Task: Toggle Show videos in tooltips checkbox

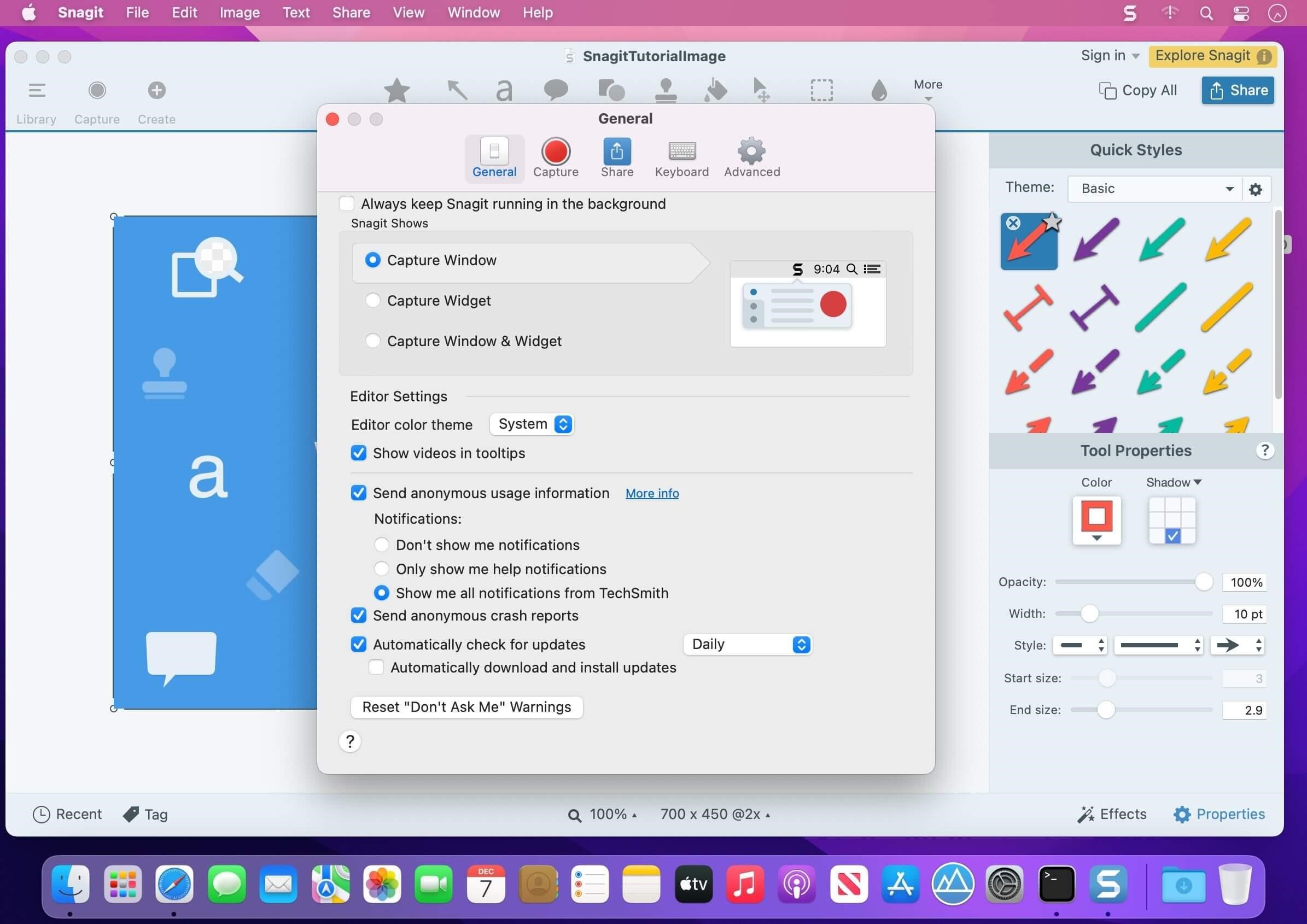Action: point(358,453)
